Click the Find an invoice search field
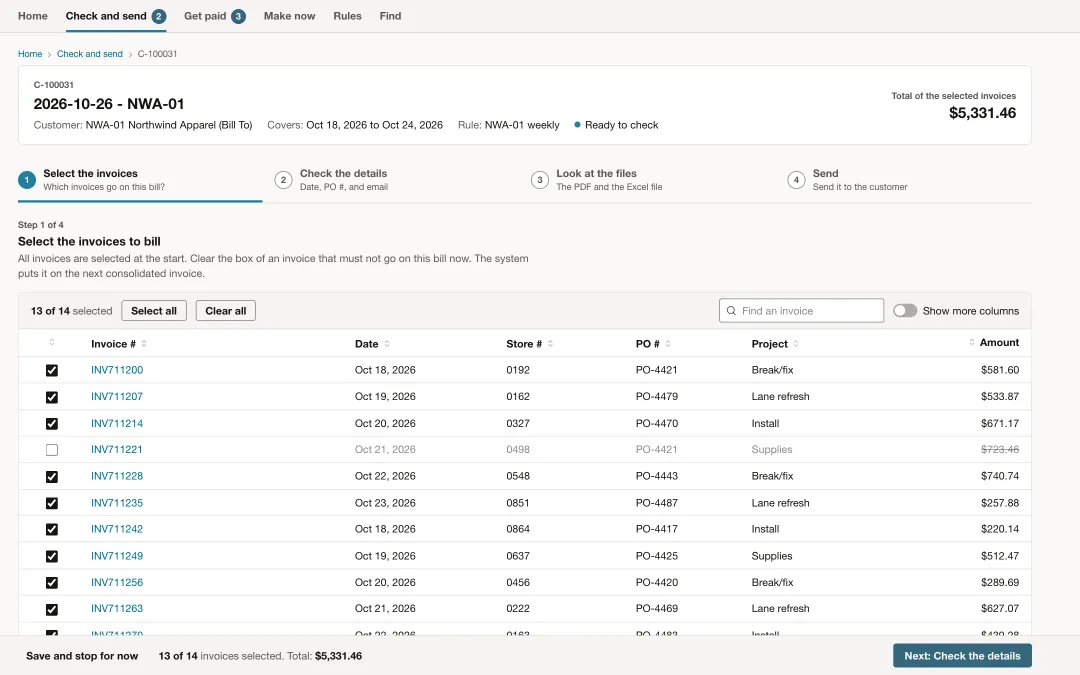Screen dimensions: 1080x675 click(x=801, y=311)
